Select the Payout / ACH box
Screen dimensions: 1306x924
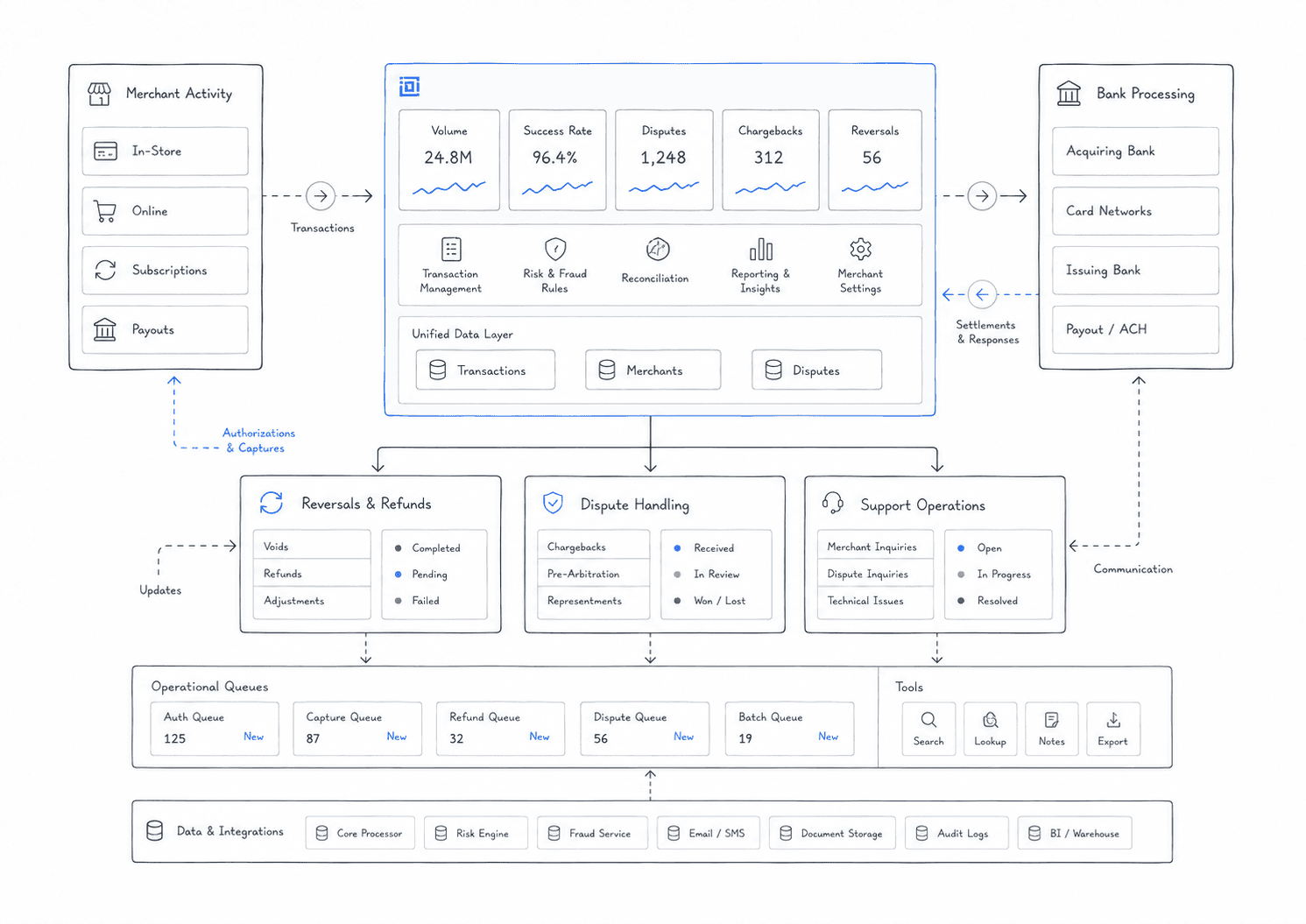pyautogui.click(x=1135, y=329)
